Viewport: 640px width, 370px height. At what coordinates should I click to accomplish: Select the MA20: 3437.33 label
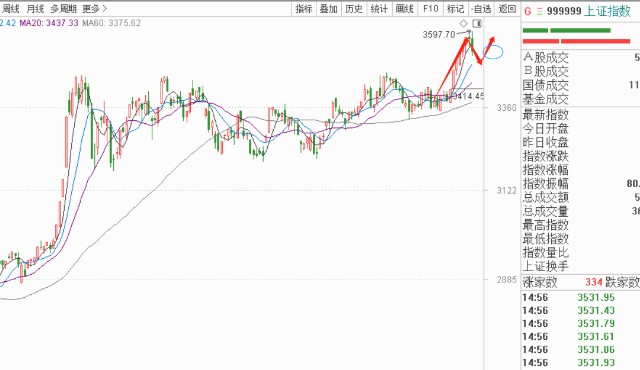(49, 23)
